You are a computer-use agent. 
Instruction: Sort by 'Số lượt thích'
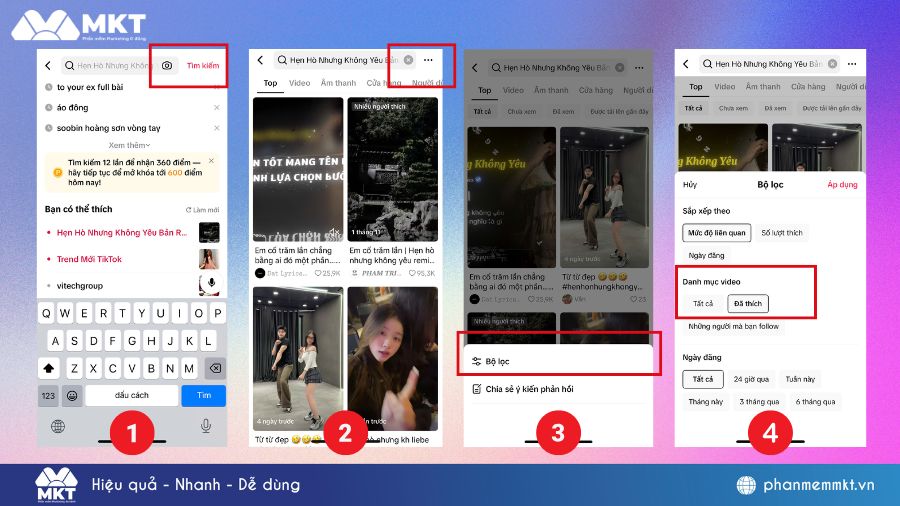tap(782, 233)
